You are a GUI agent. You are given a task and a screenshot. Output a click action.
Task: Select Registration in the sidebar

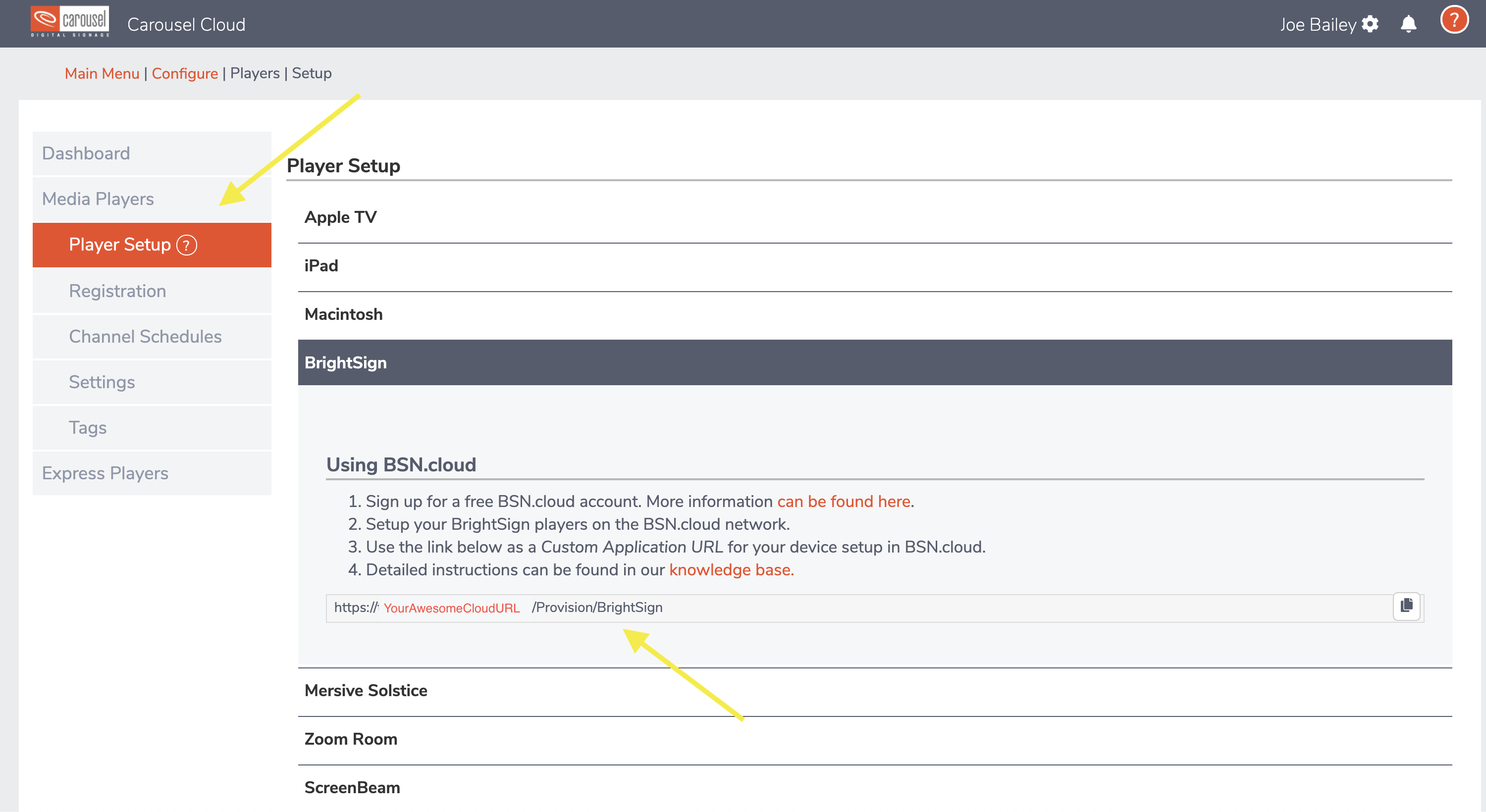pos(117,291)
